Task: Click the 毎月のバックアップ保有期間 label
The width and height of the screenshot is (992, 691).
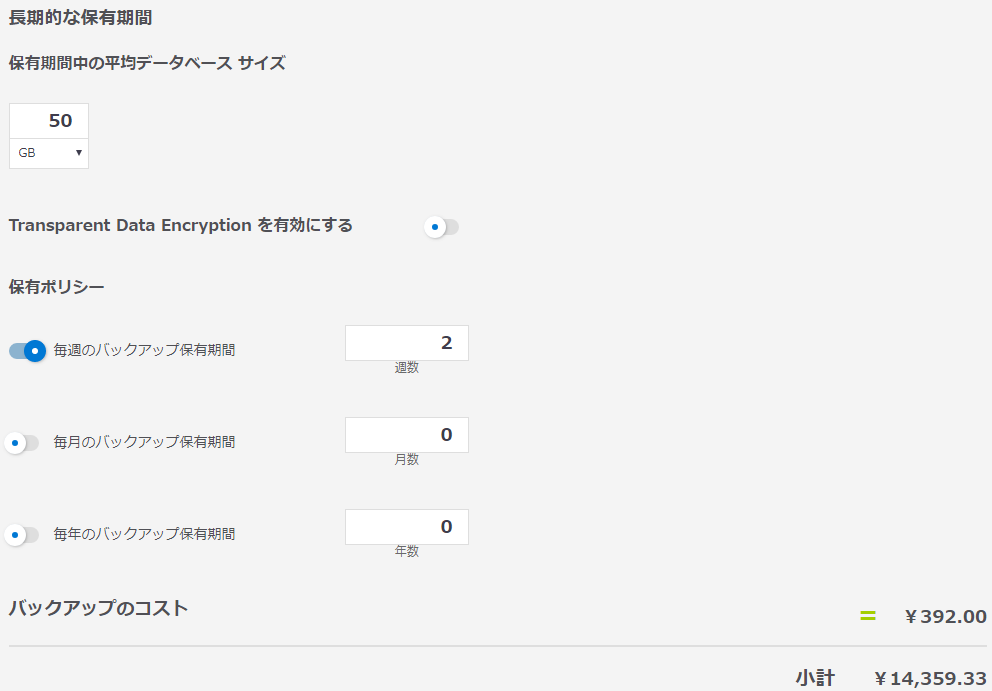Action: (144, 442)
